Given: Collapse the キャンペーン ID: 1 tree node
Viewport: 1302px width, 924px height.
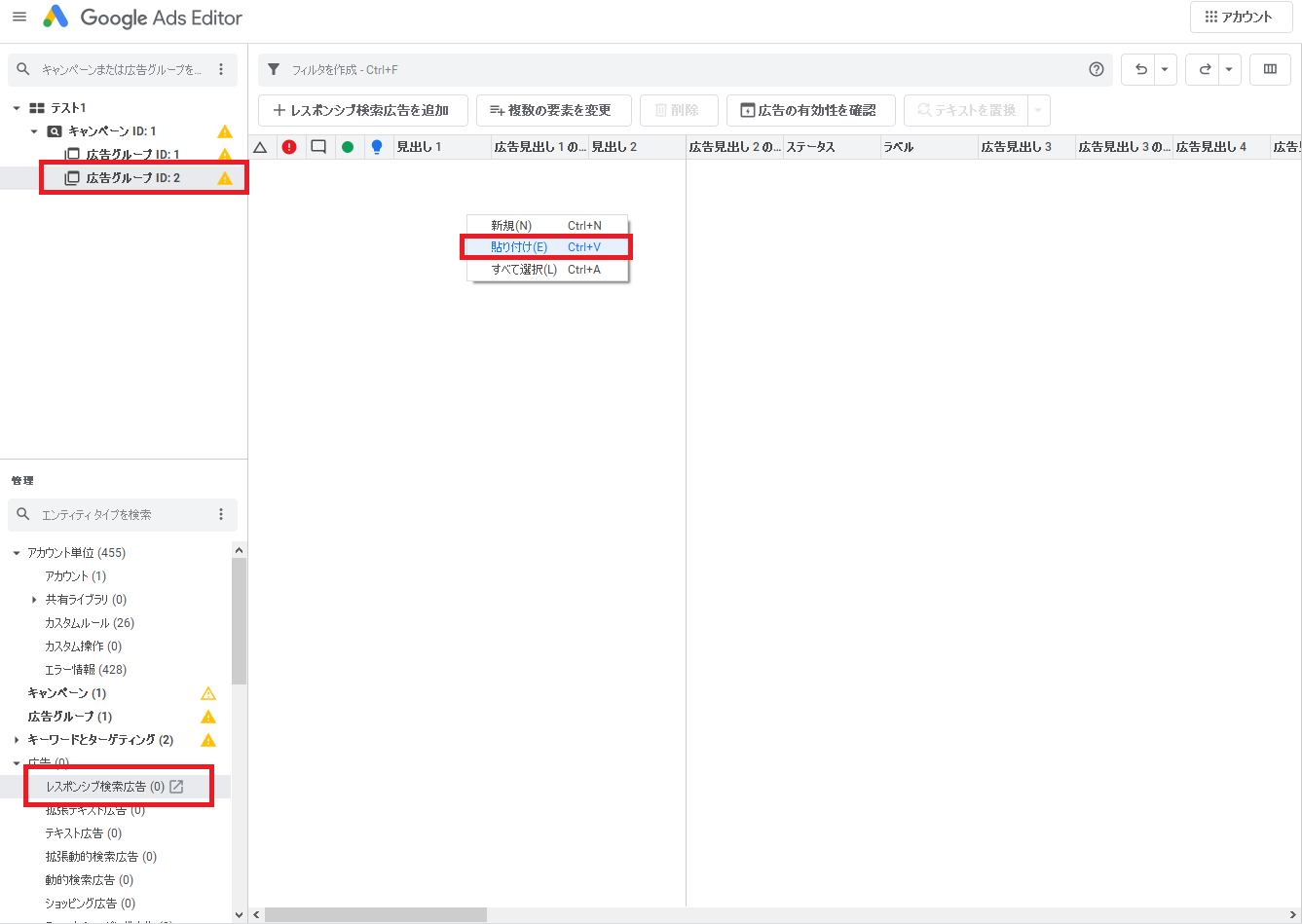Looking at the screenshot, I should (x=34, y=131).
